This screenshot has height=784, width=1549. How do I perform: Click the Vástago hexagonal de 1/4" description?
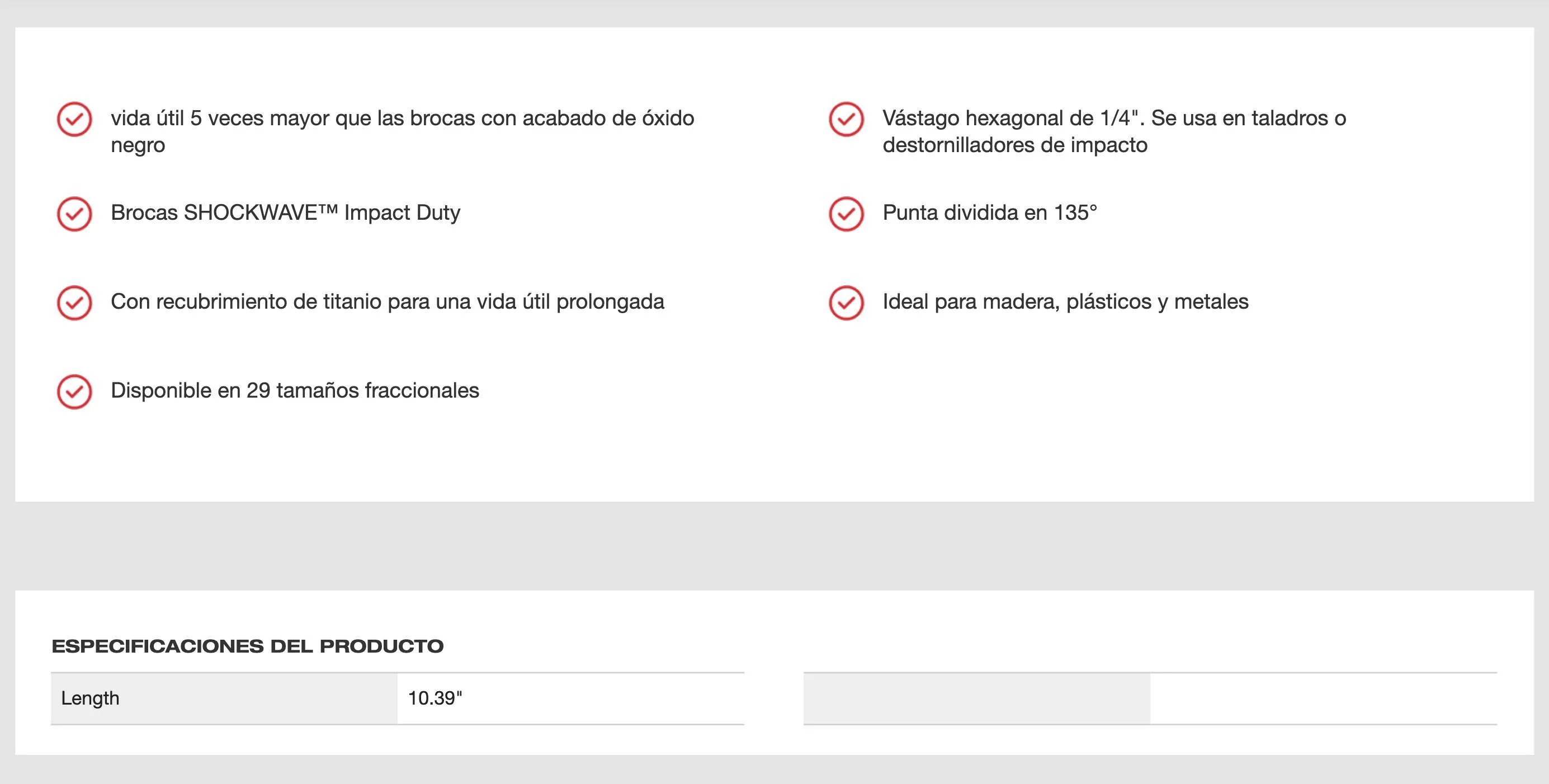tap(1114, 131)
